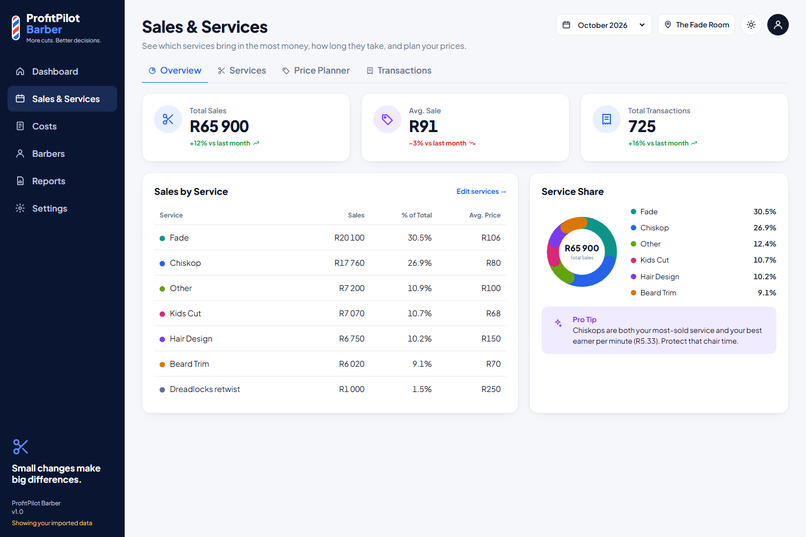The image size is (806, 537).
Task: Open the Dashboard page in the sidebar
Action: coord(62,71)
